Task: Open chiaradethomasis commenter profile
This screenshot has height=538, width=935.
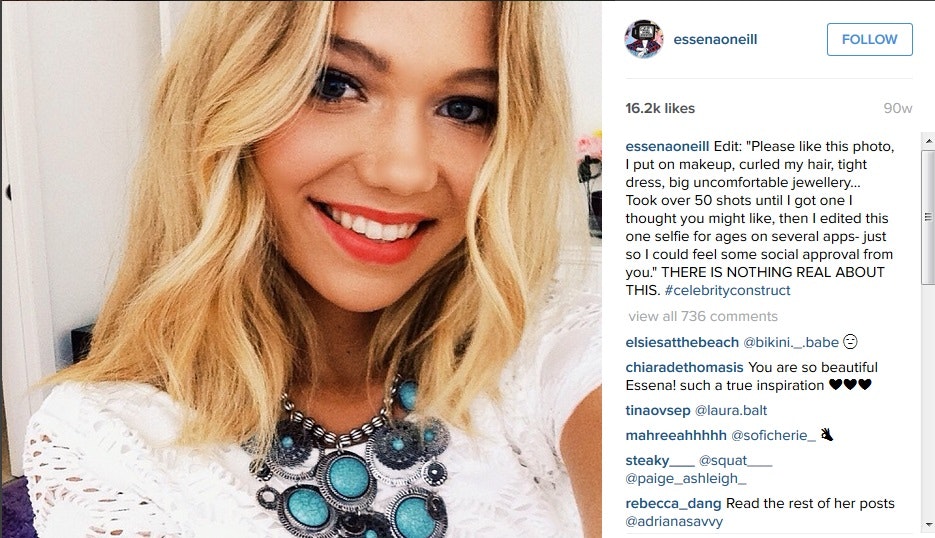Action: tap(684, 367)
